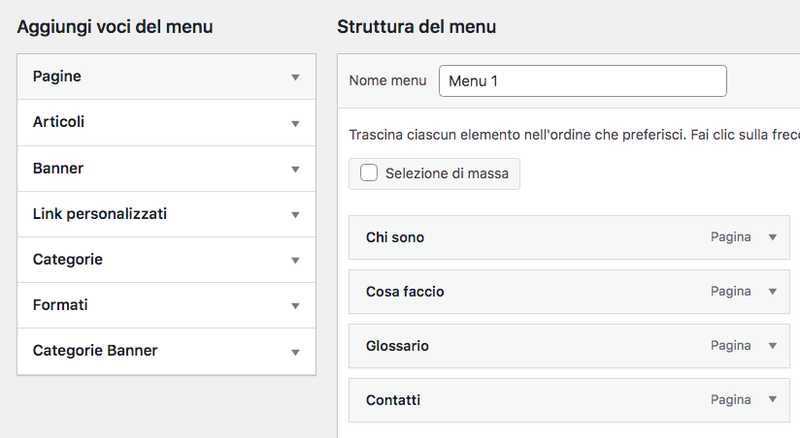800x438 pixels.
Task: Click the Glossario menu item bar
Action: [x=540, y=346]
